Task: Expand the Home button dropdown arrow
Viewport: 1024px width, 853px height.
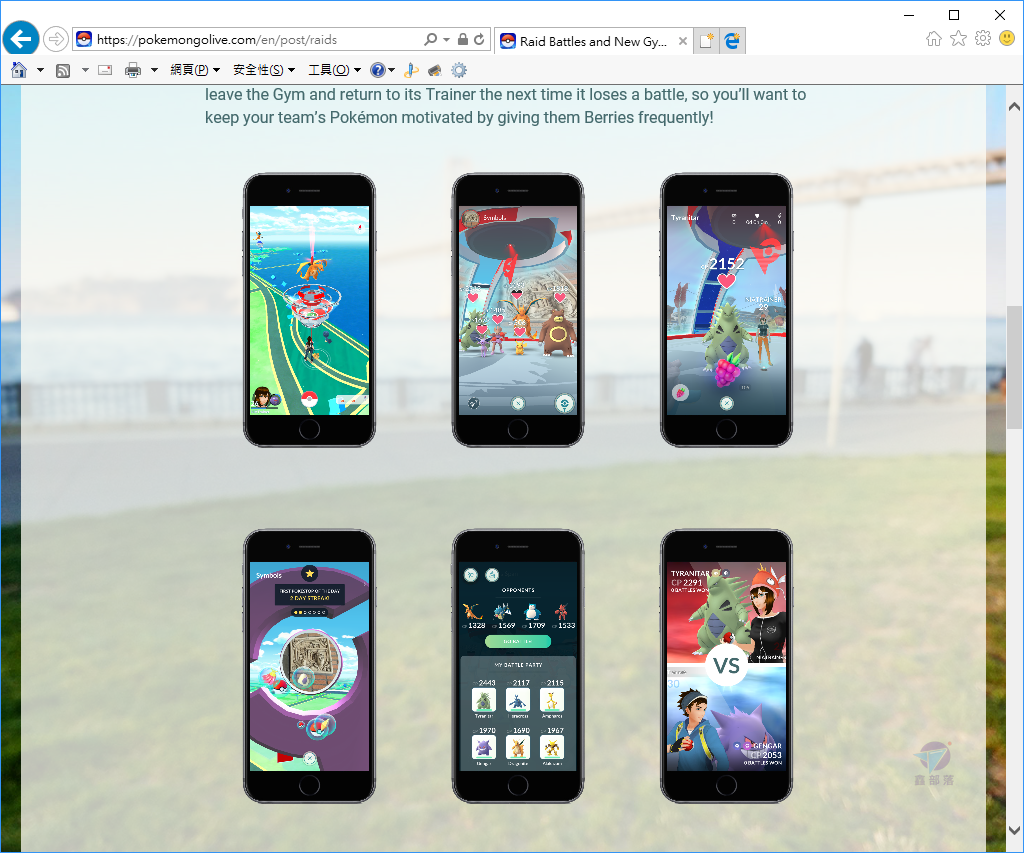Action: (40, 70)
